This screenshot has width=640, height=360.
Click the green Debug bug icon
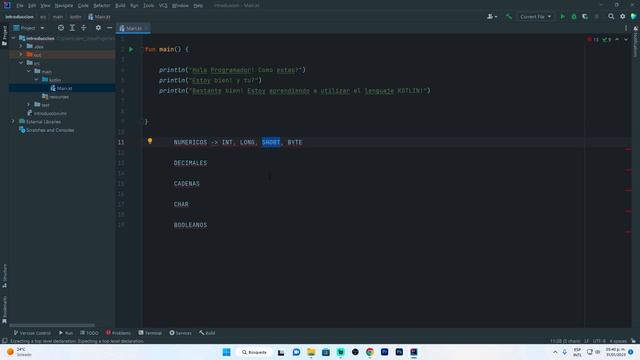574,17
